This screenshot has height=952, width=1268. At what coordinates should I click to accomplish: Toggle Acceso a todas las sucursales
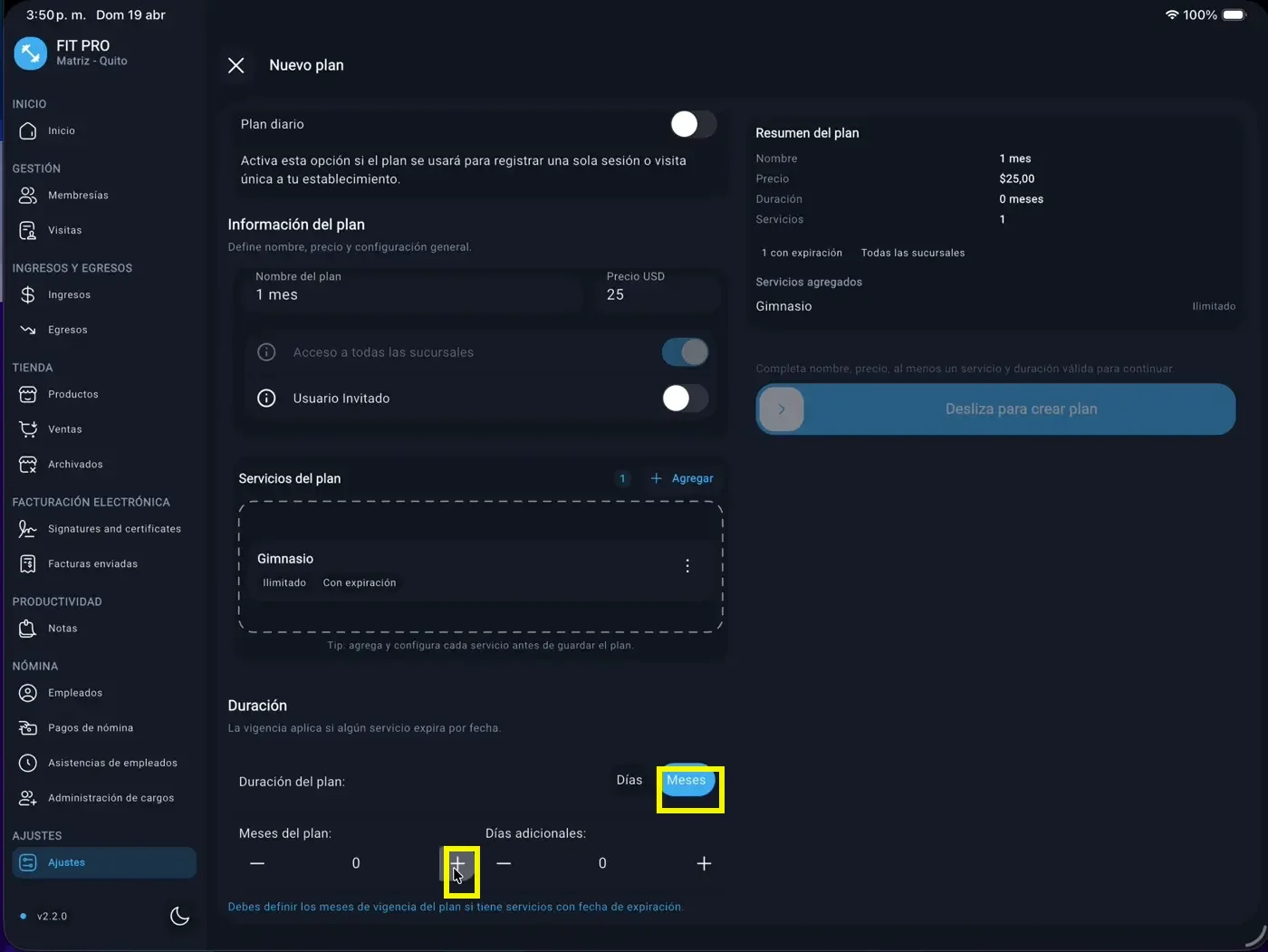tap(685, 352)
